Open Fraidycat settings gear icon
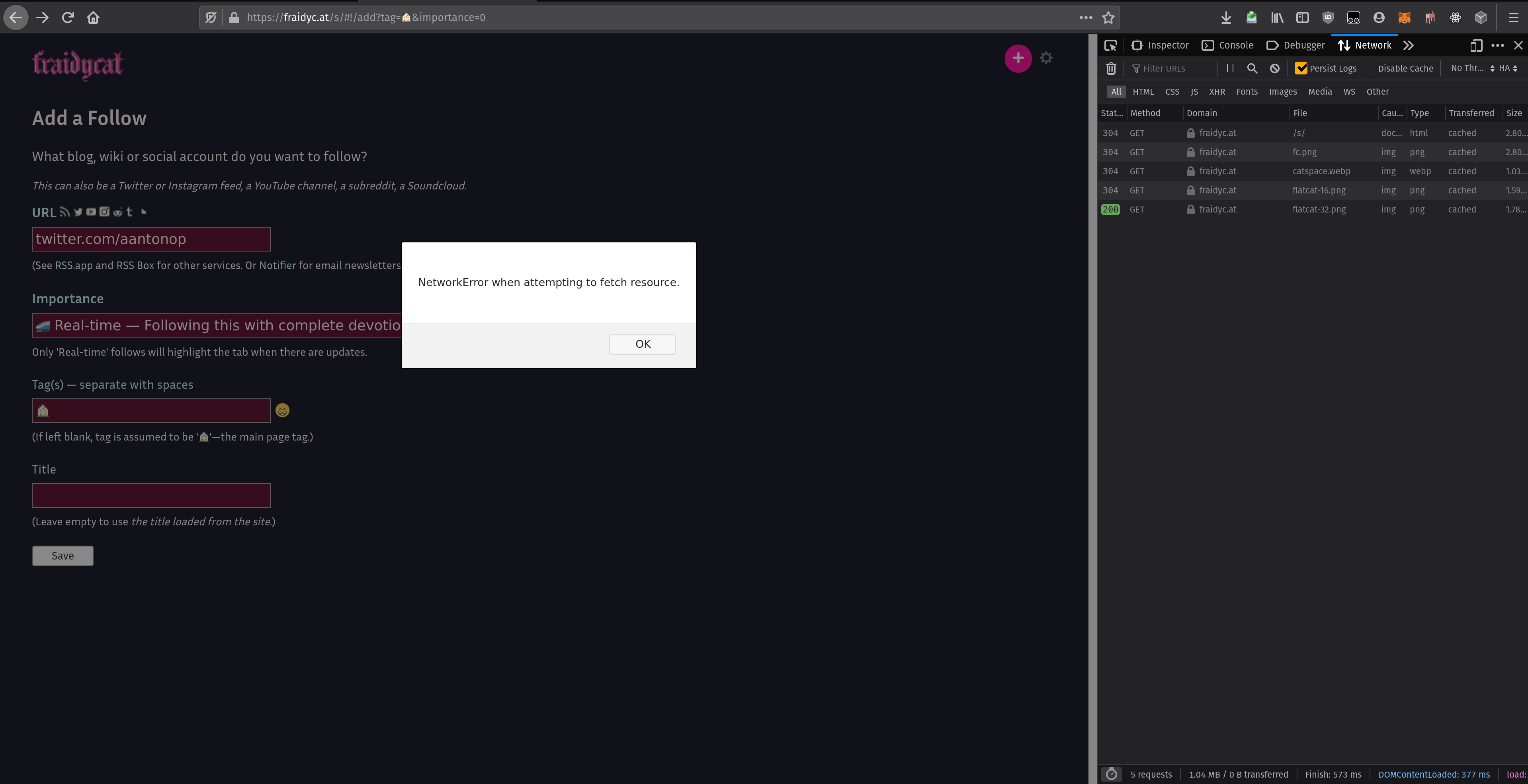1528x784 pixels. tap(1046, 58)
